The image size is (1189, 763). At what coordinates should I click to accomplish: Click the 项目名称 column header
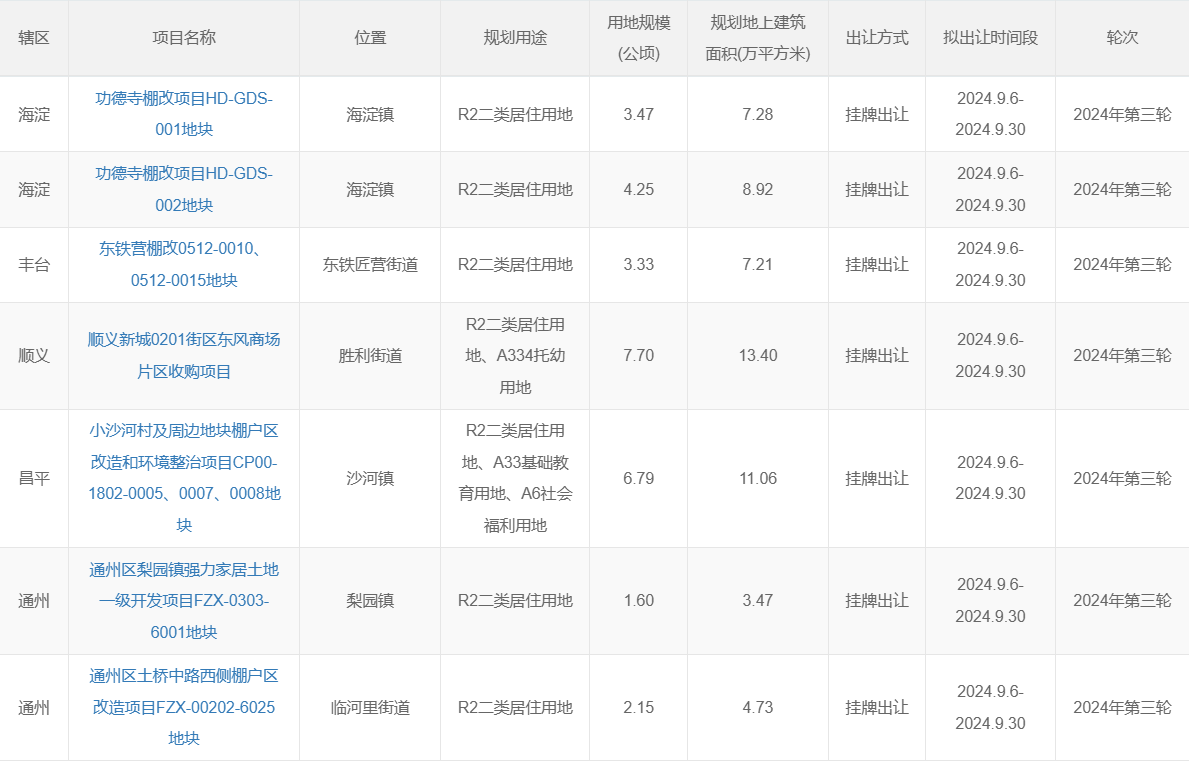click(183, 37)
